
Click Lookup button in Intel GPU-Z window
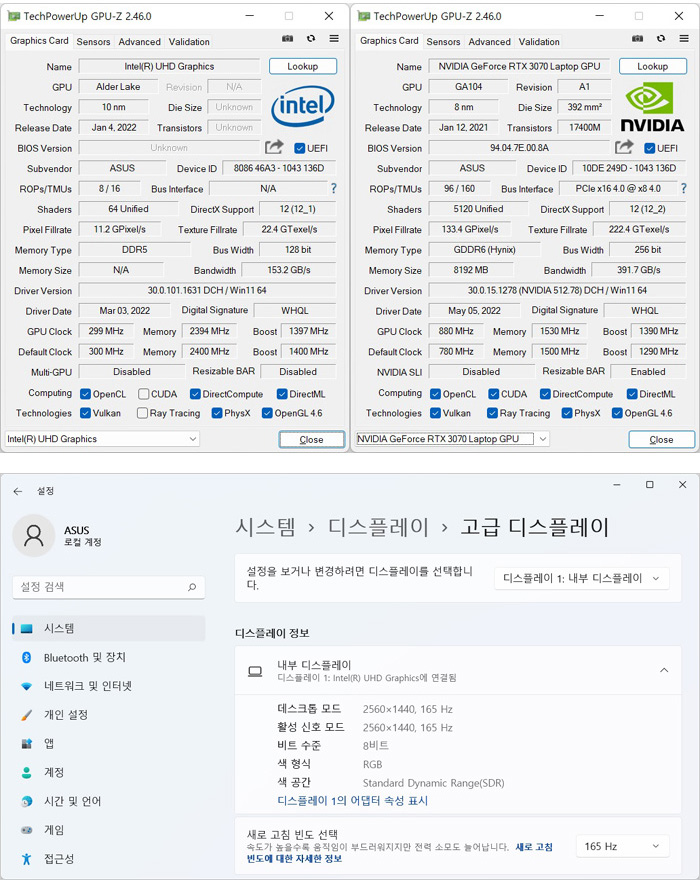tap(303, 66)
